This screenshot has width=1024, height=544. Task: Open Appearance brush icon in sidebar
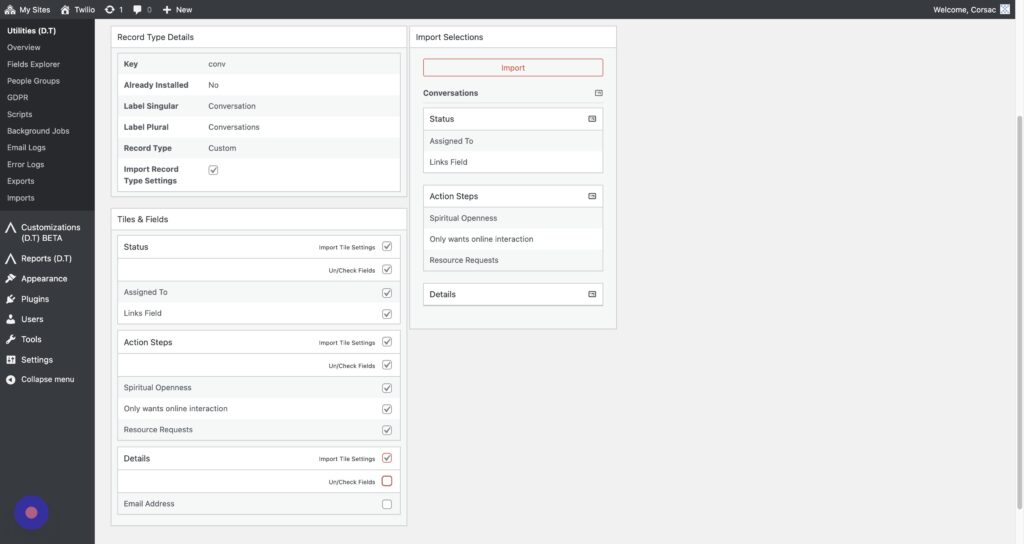click(x=11, y=279)
